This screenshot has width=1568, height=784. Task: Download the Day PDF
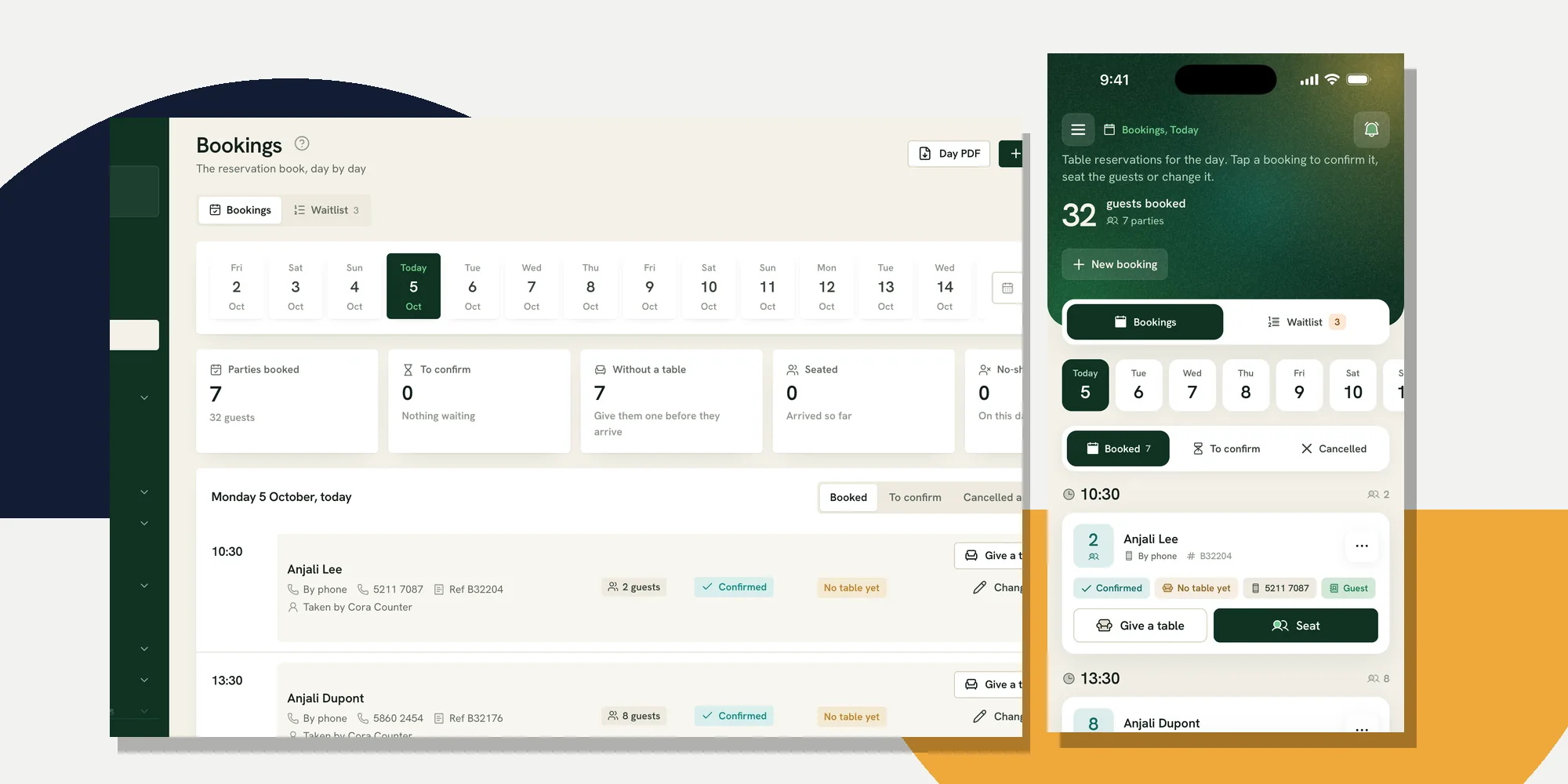click(x=949, y=154)
